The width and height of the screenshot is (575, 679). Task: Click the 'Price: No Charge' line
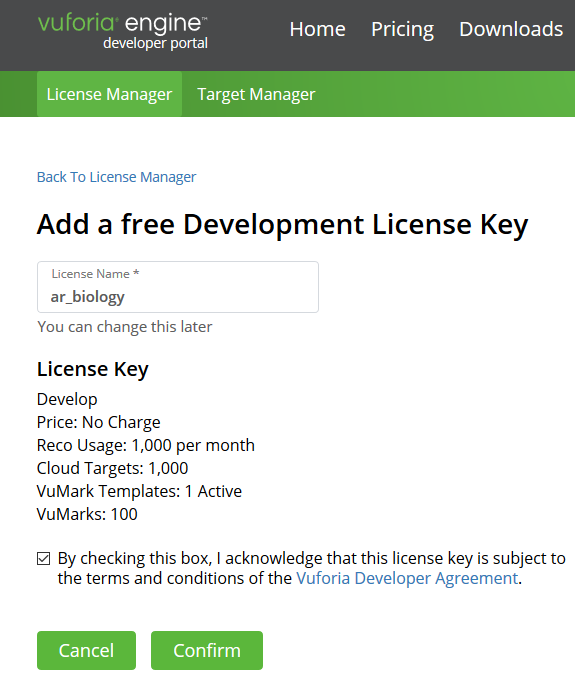coord(99,422)
